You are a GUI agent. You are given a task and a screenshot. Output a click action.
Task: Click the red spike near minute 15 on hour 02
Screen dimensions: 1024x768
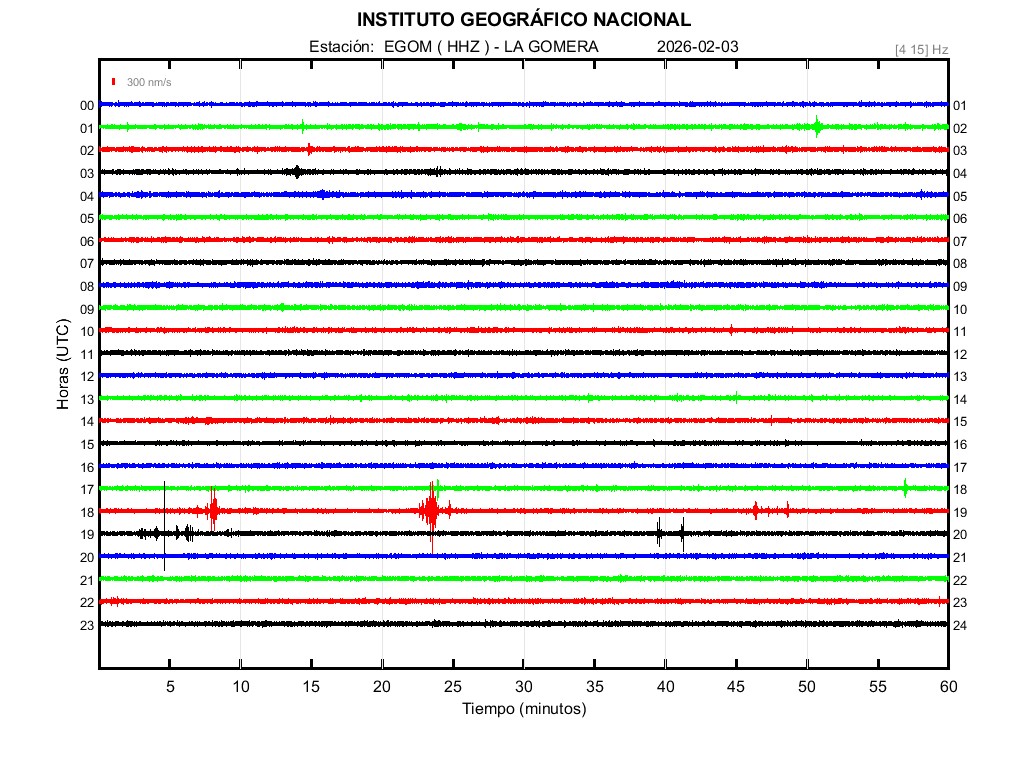(309, 149)
